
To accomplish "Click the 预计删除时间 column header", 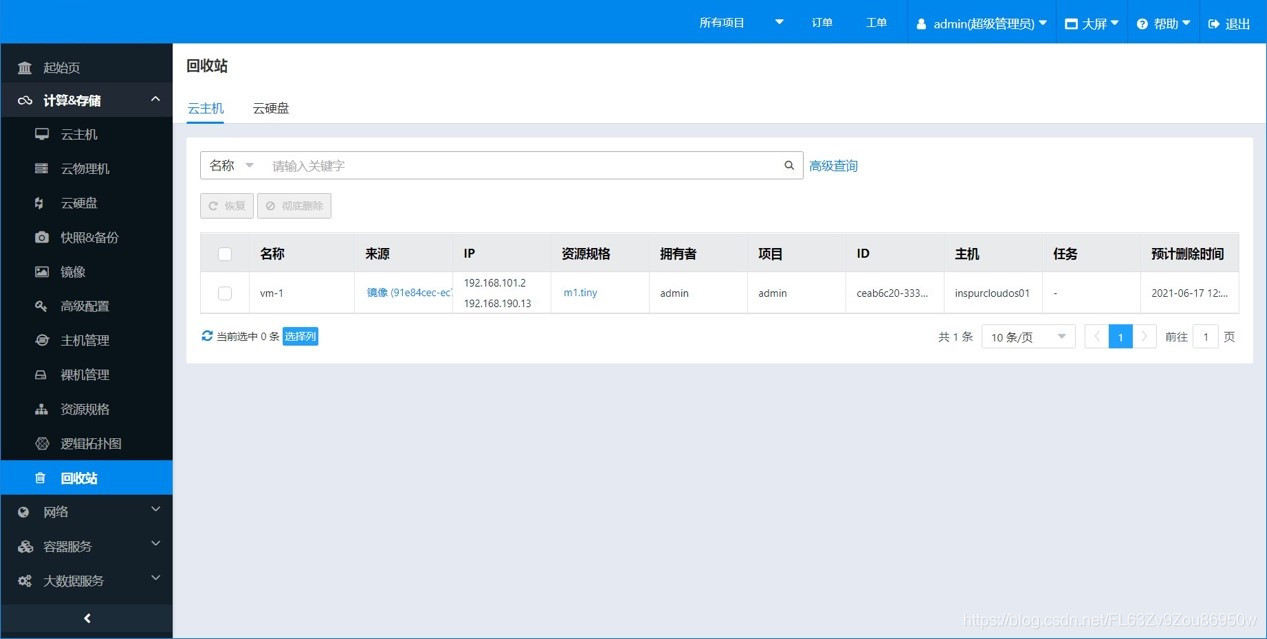I will [x=1187, y=254].
